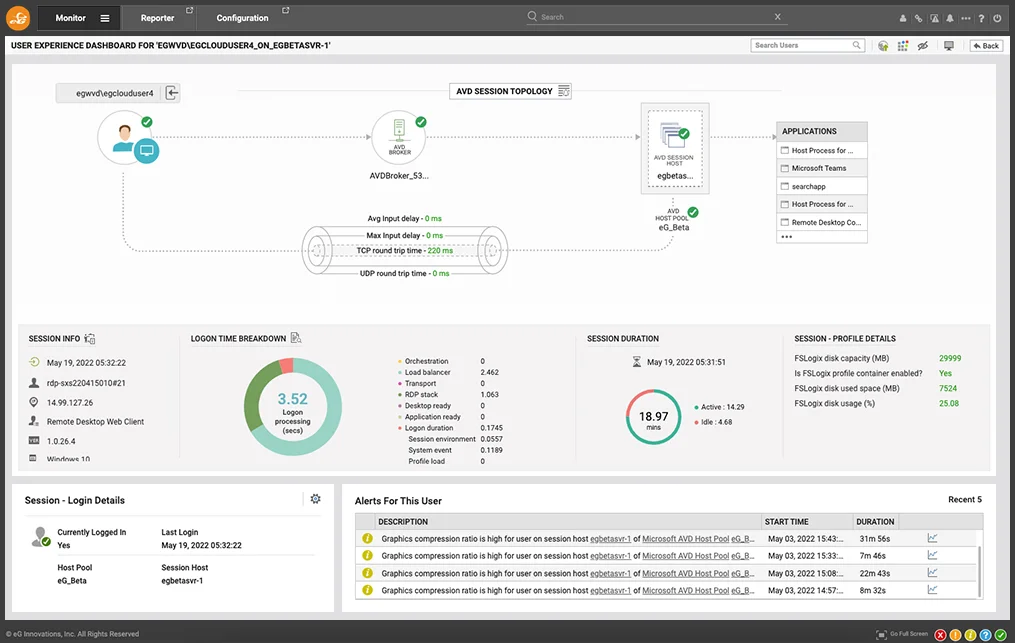Click the FSLogix disk capacity value 29999

point(950,358)
